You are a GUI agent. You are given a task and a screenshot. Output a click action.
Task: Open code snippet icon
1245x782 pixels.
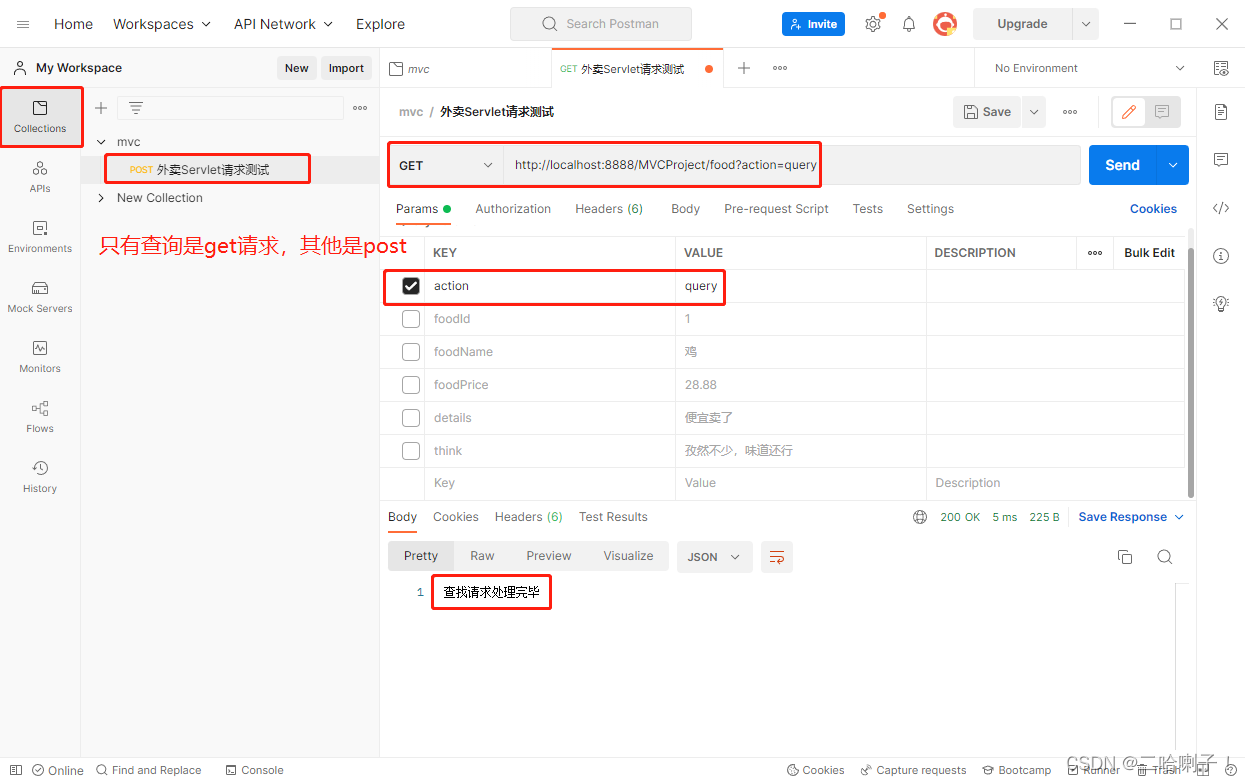[1221, 208]
